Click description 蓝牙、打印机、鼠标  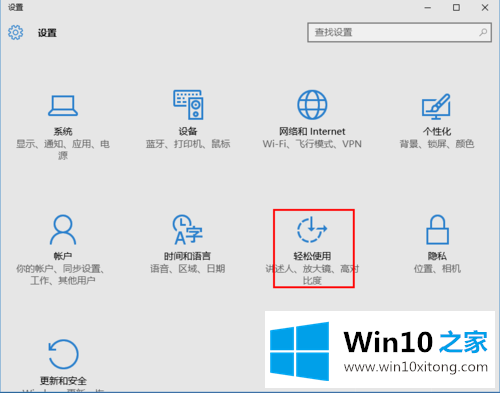click(188, 144)
